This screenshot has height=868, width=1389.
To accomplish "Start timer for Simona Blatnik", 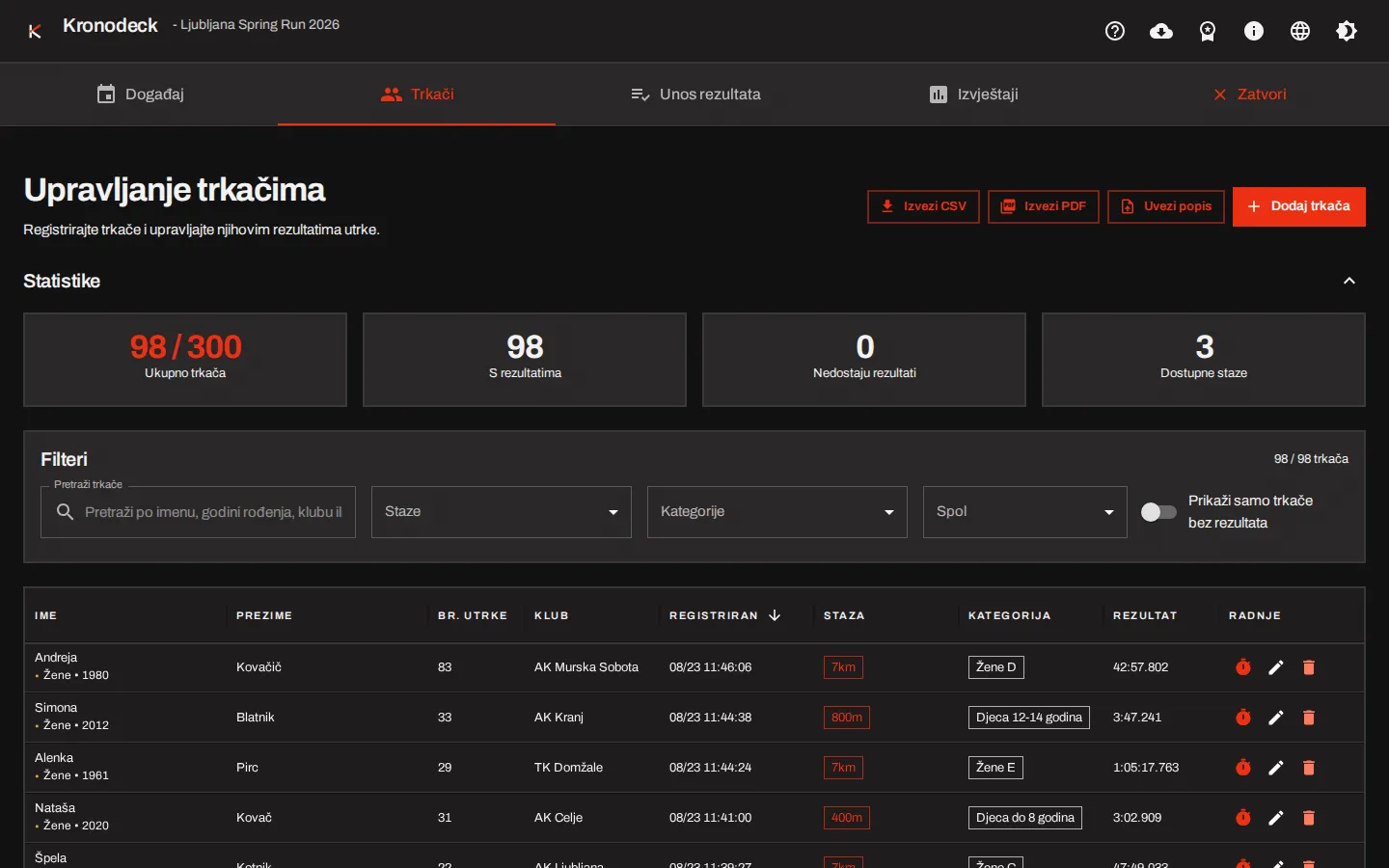I will coord(1243,718).
